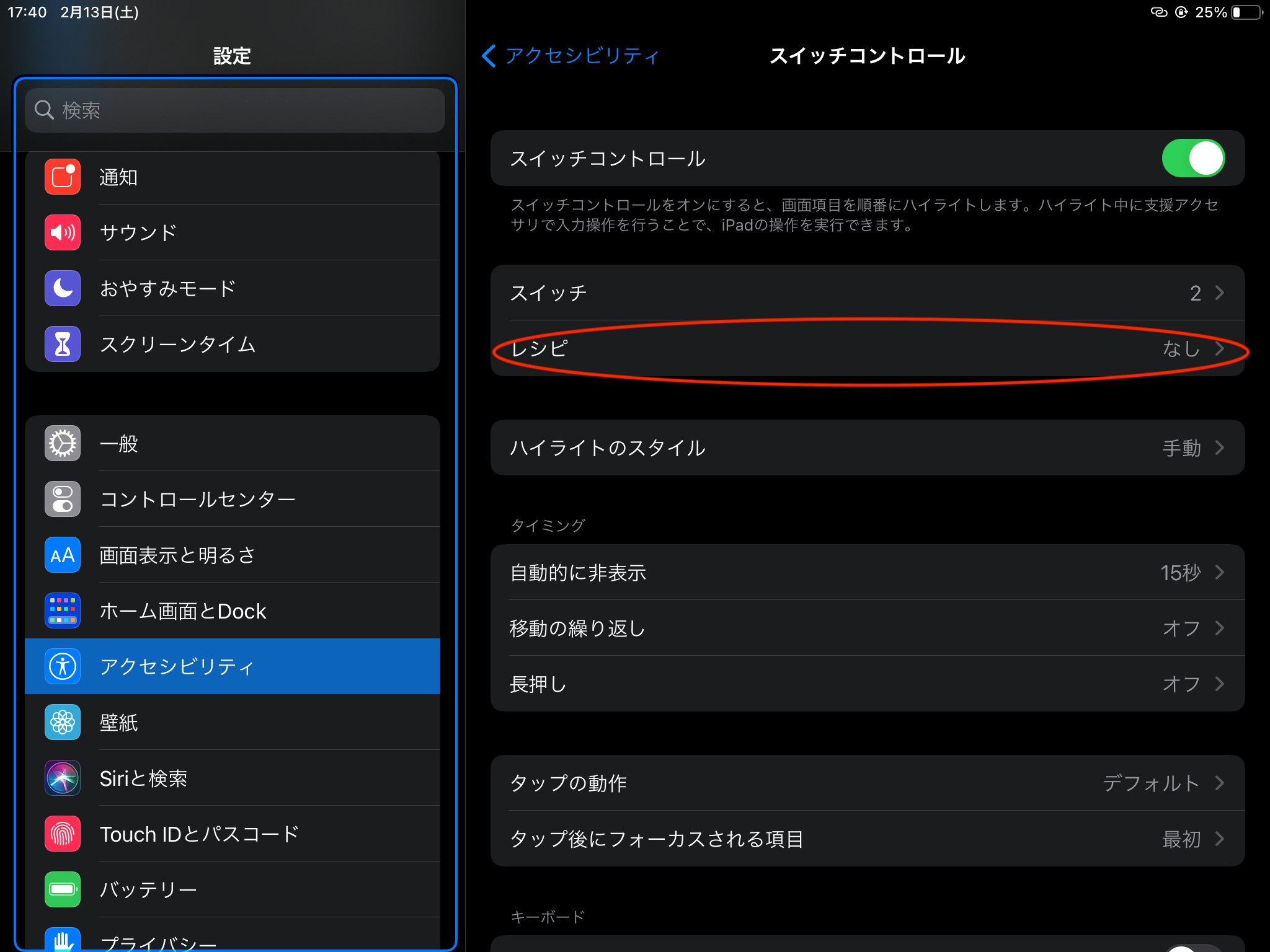Open 長押し setting currently set オフ
Viewport: 1270px width, 952px height.
[x=868, y=684]
